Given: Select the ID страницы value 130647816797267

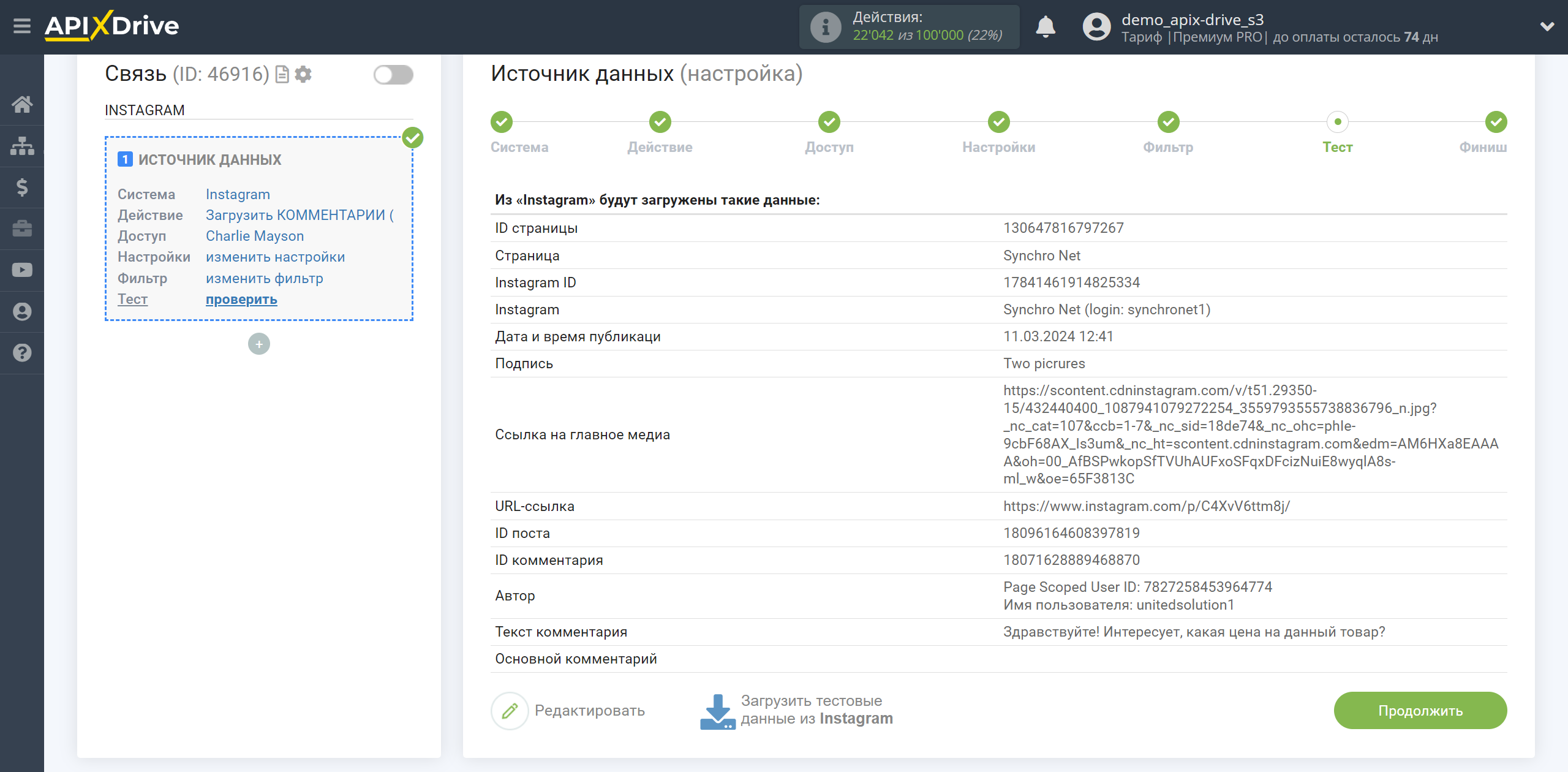Looking at the screenshot, I should coord(1063,228).
